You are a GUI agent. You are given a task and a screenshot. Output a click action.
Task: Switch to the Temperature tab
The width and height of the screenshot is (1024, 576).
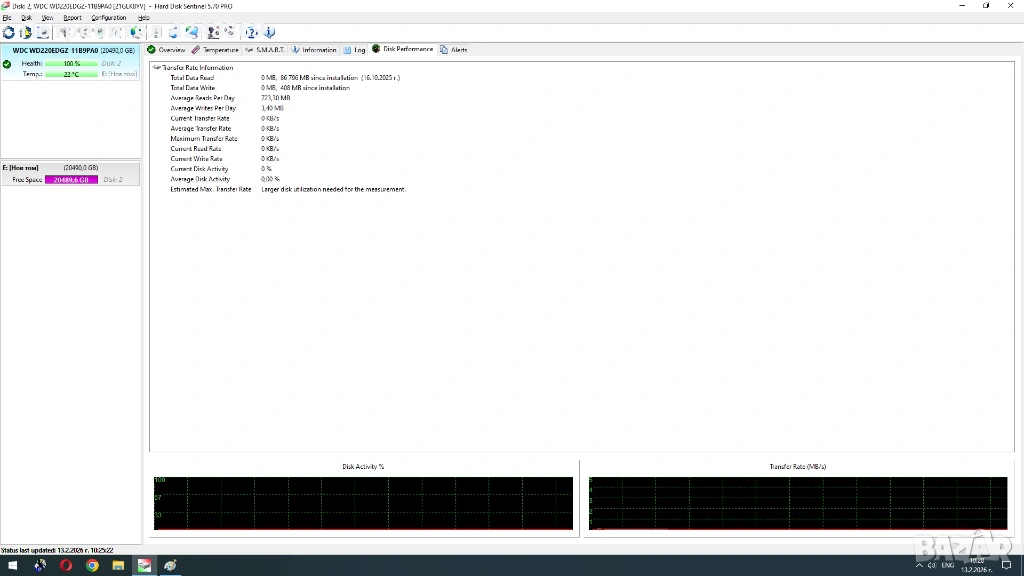click(216, 49)
